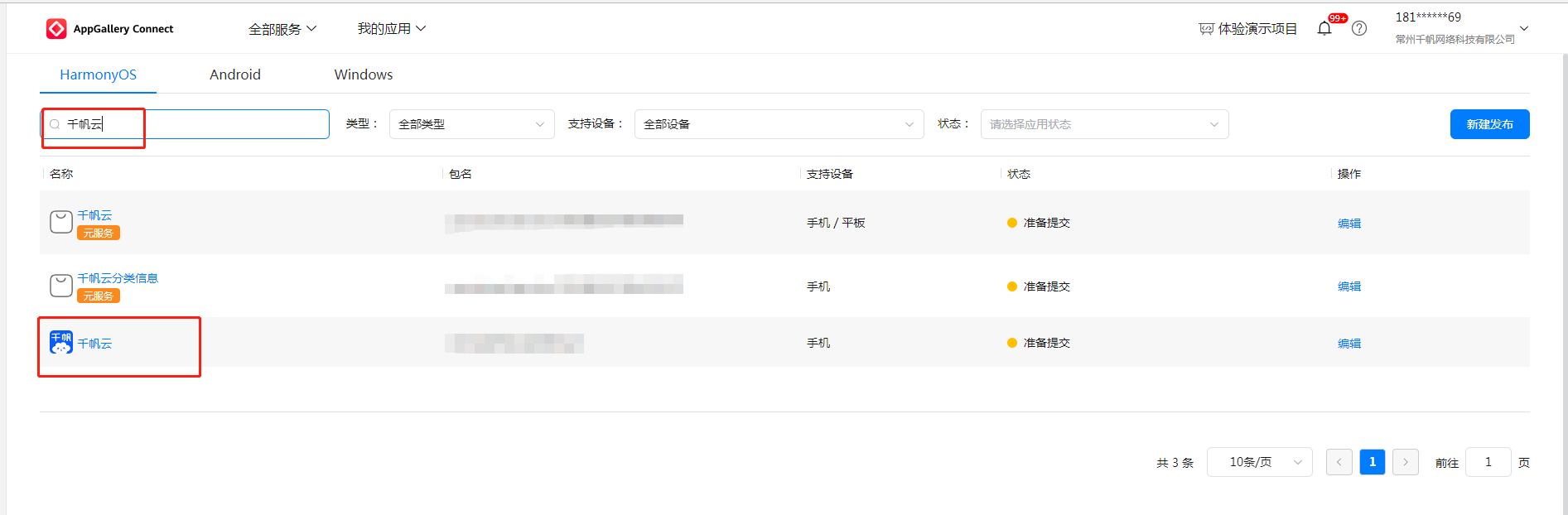The height and width of the screenshot is (515, 1568).
Task: Click the 共 3 条 total count
Action: click(x=1175, y=463)
